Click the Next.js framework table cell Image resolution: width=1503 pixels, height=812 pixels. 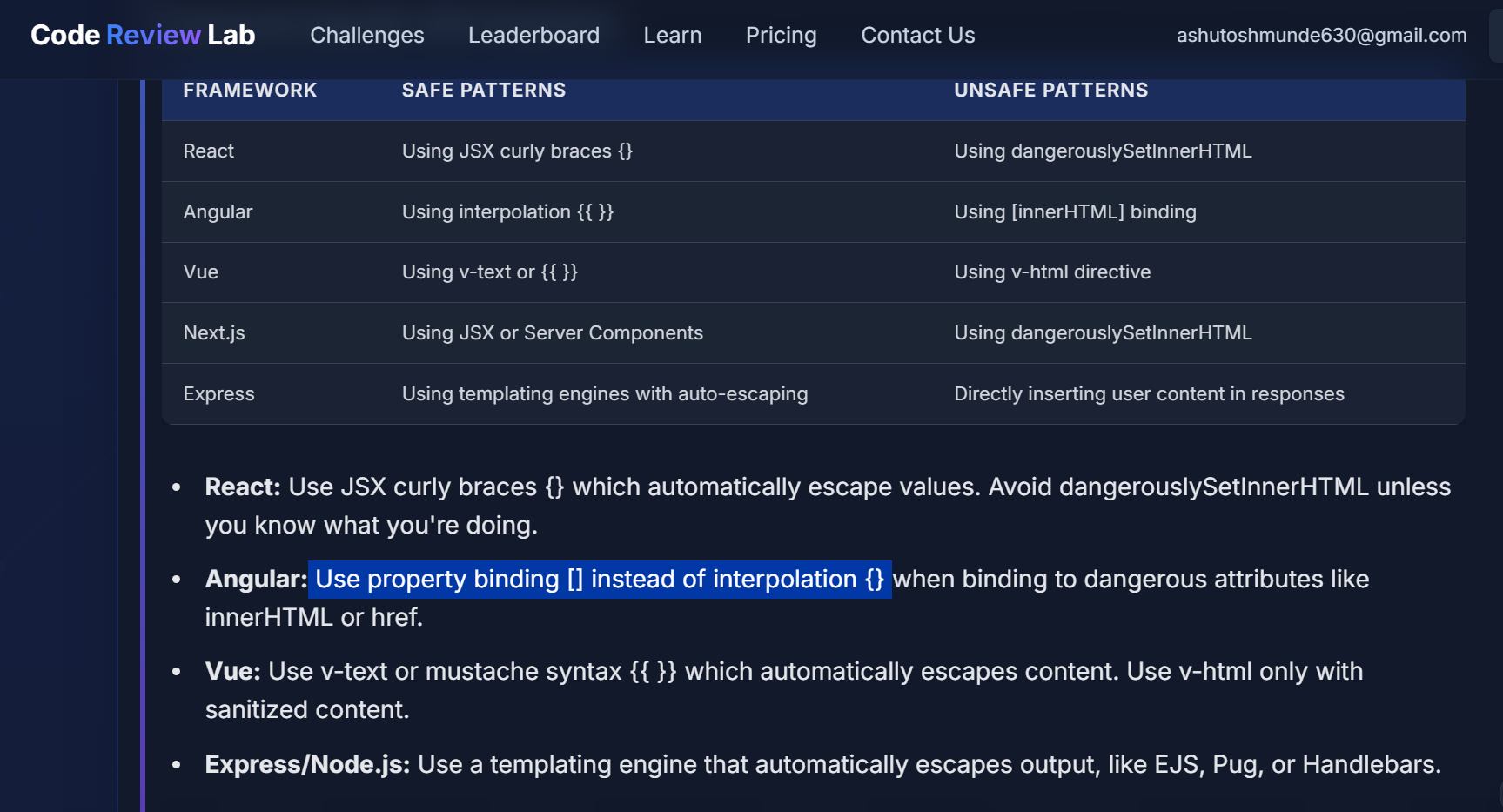click(214, 333)
